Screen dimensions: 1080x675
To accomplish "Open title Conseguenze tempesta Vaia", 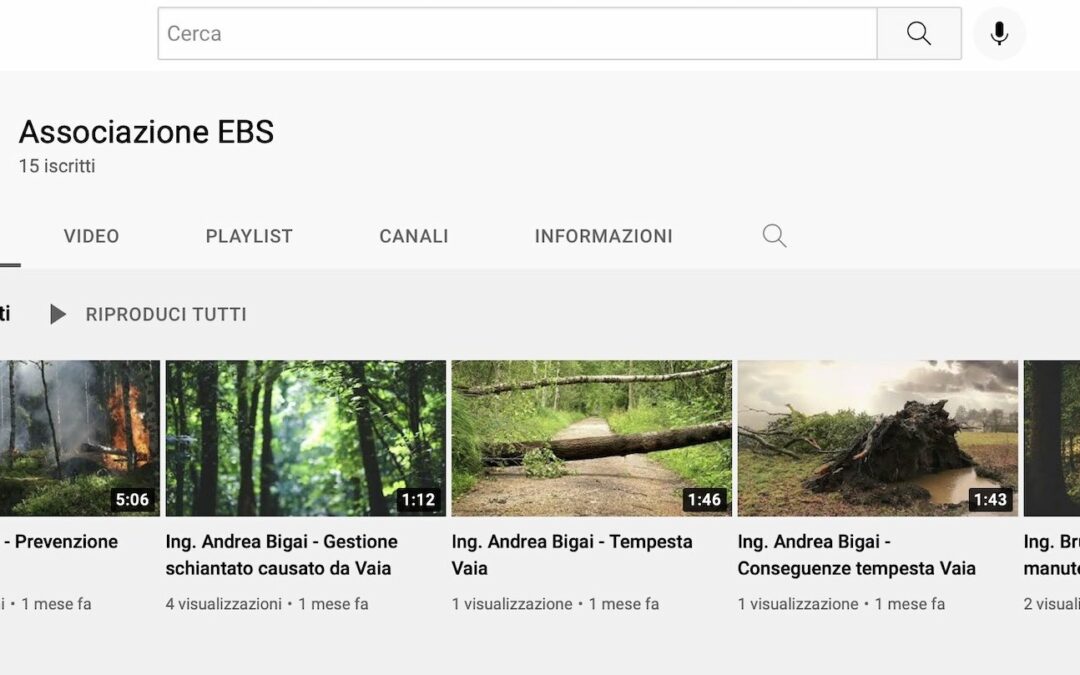I will (856, 554).
